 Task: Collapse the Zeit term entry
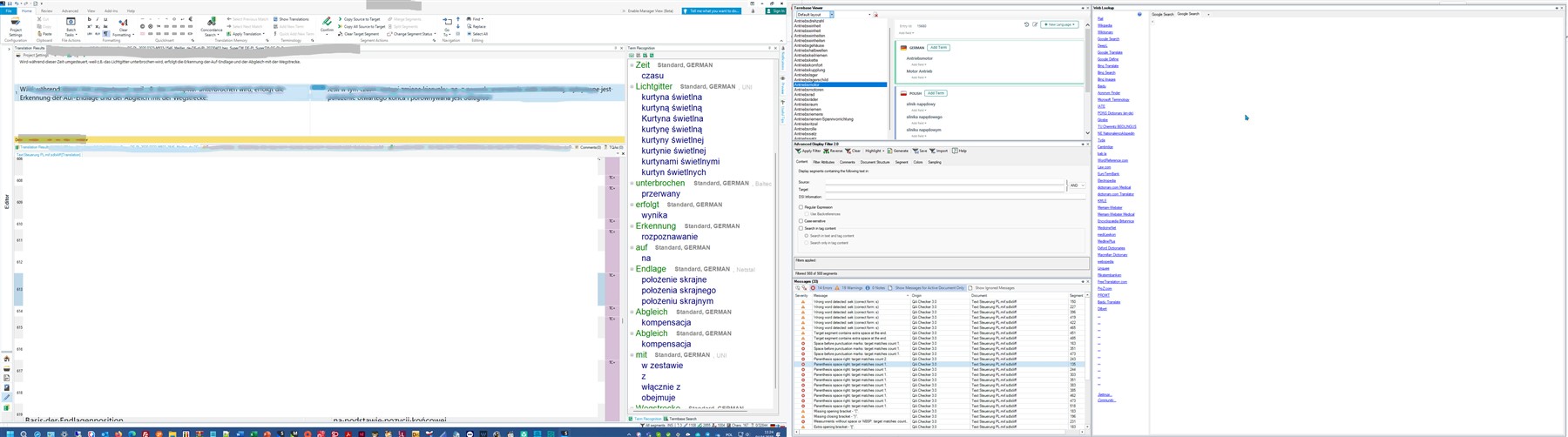click(632, 65)
